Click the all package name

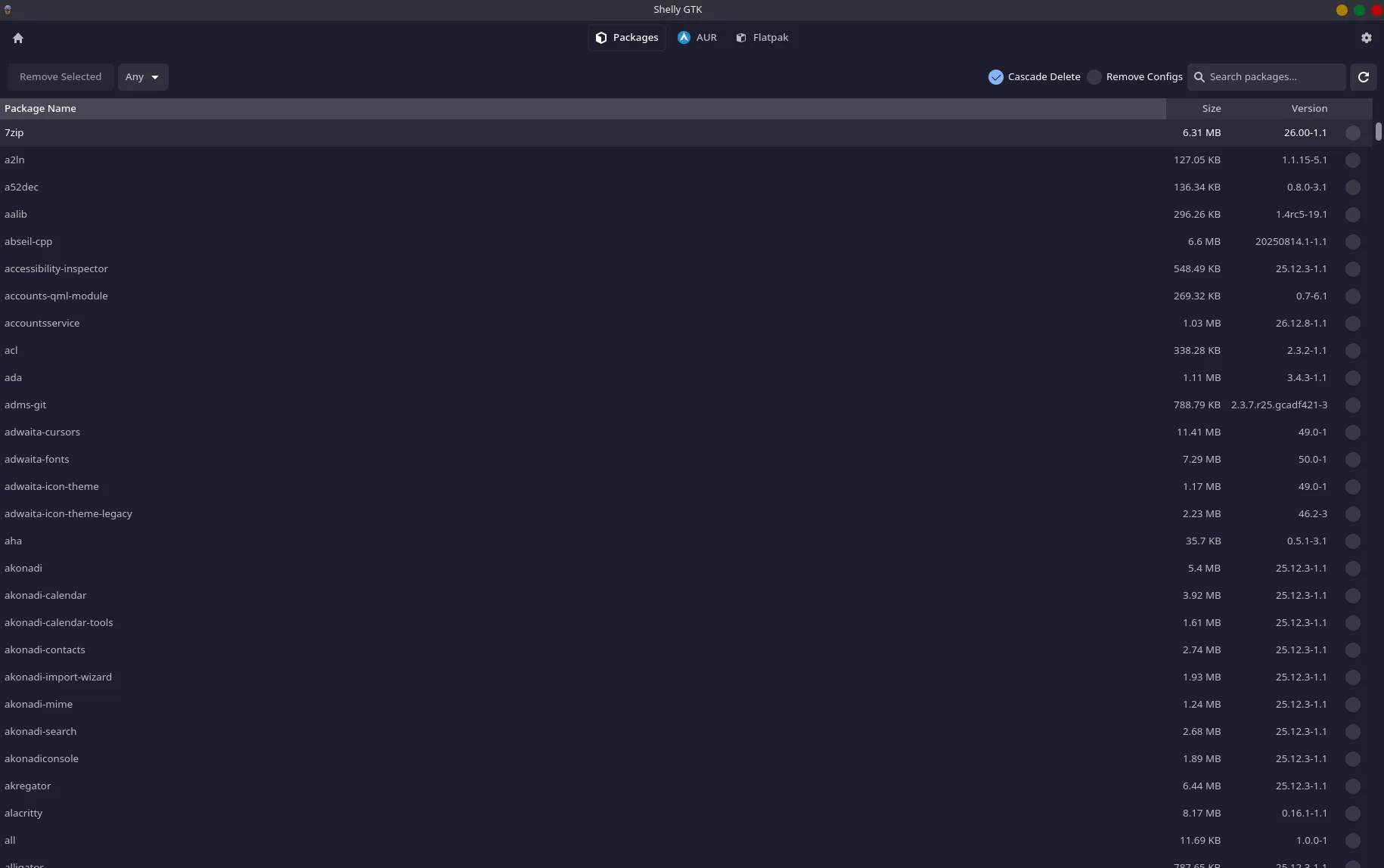pyautogui.click(x=10, y=840)
